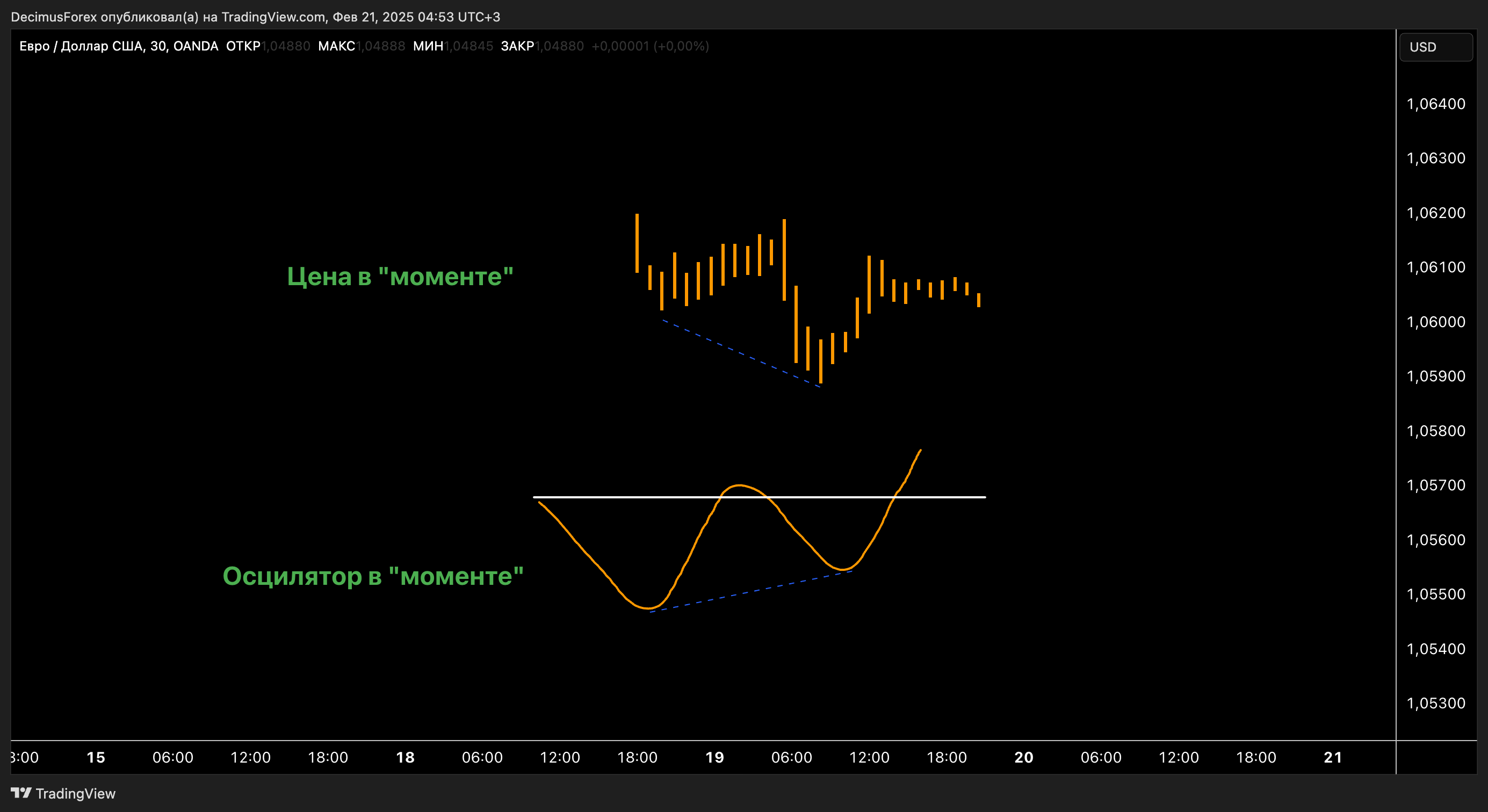Open the symbol 'Евро / Доллар США'
This screenshot has height=812, width=1488.
81,46
